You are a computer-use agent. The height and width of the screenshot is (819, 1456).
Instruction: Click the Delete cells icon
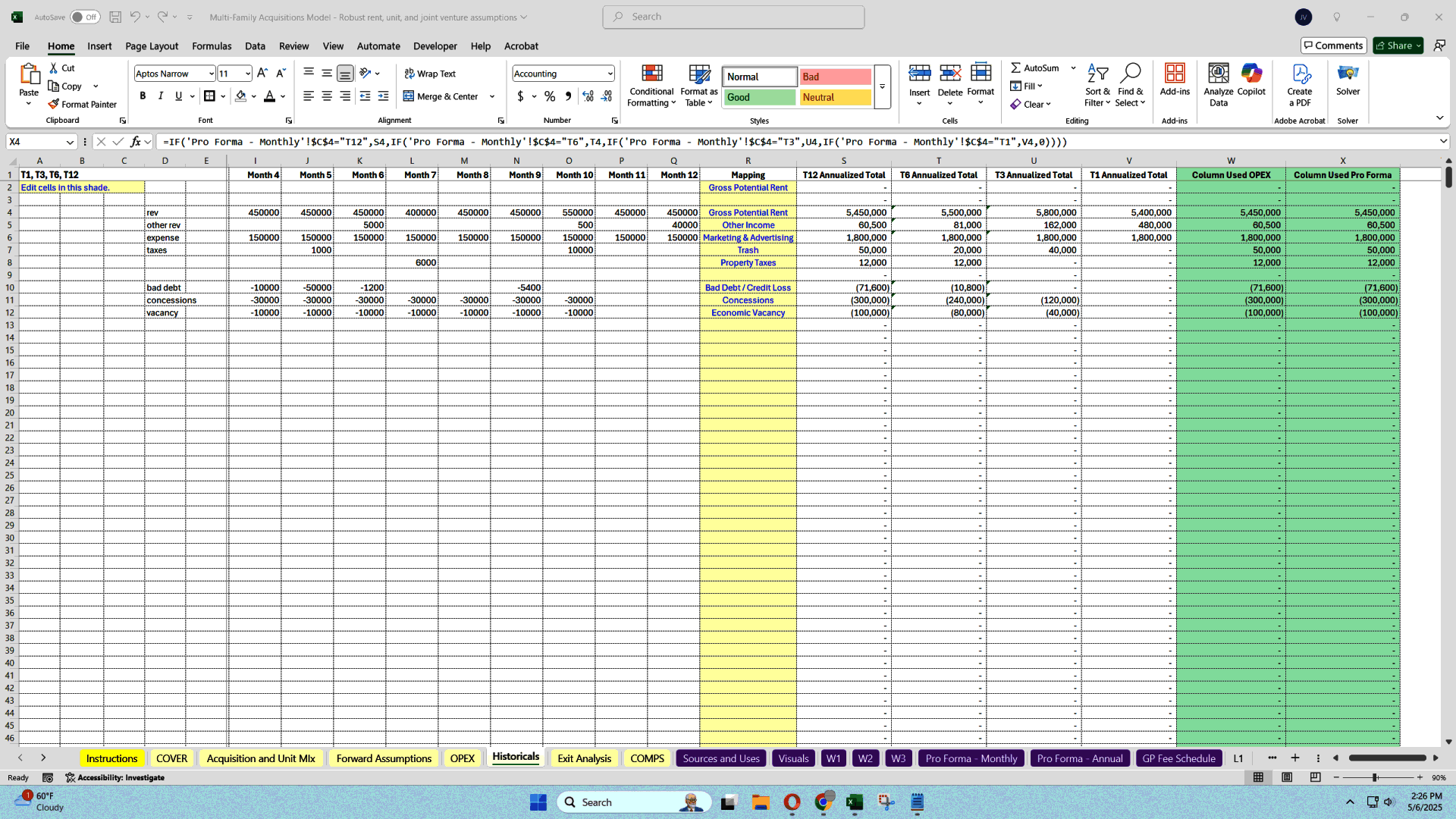(x=949, y=74)
